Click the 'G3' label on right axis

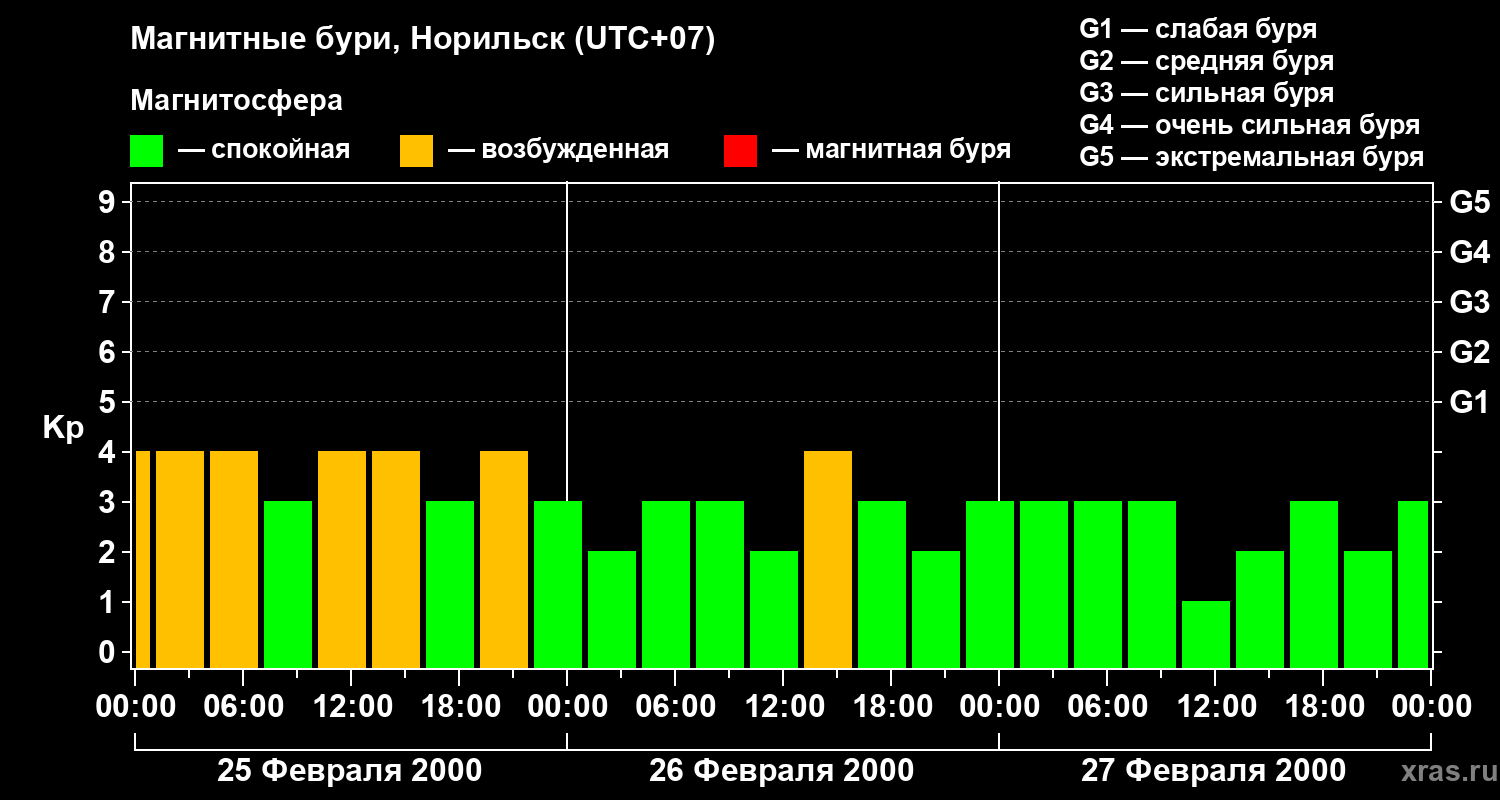click(x=1469, y=302)
